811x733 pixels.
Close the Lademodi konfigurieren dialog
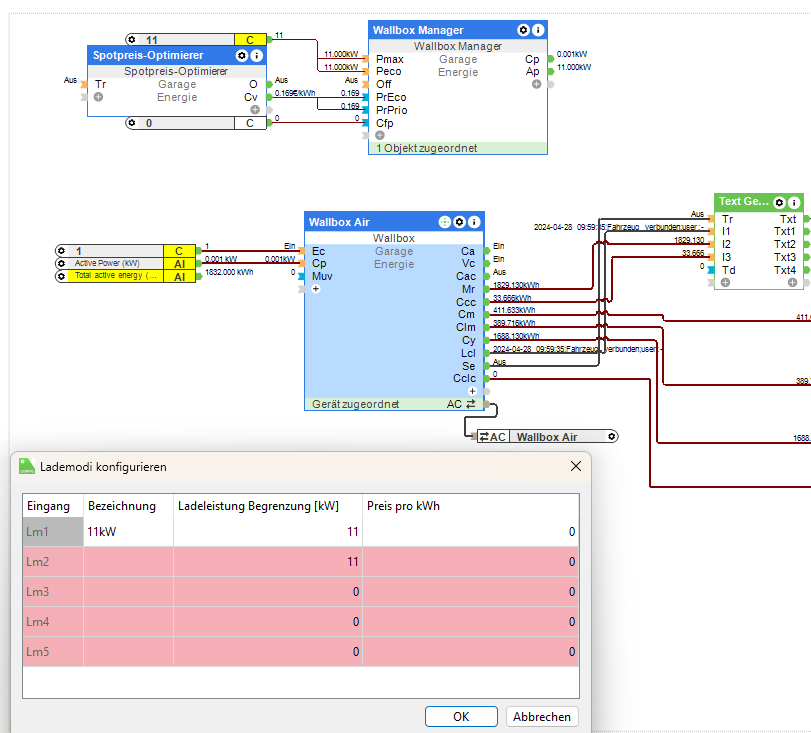click(x=575, y=466)
